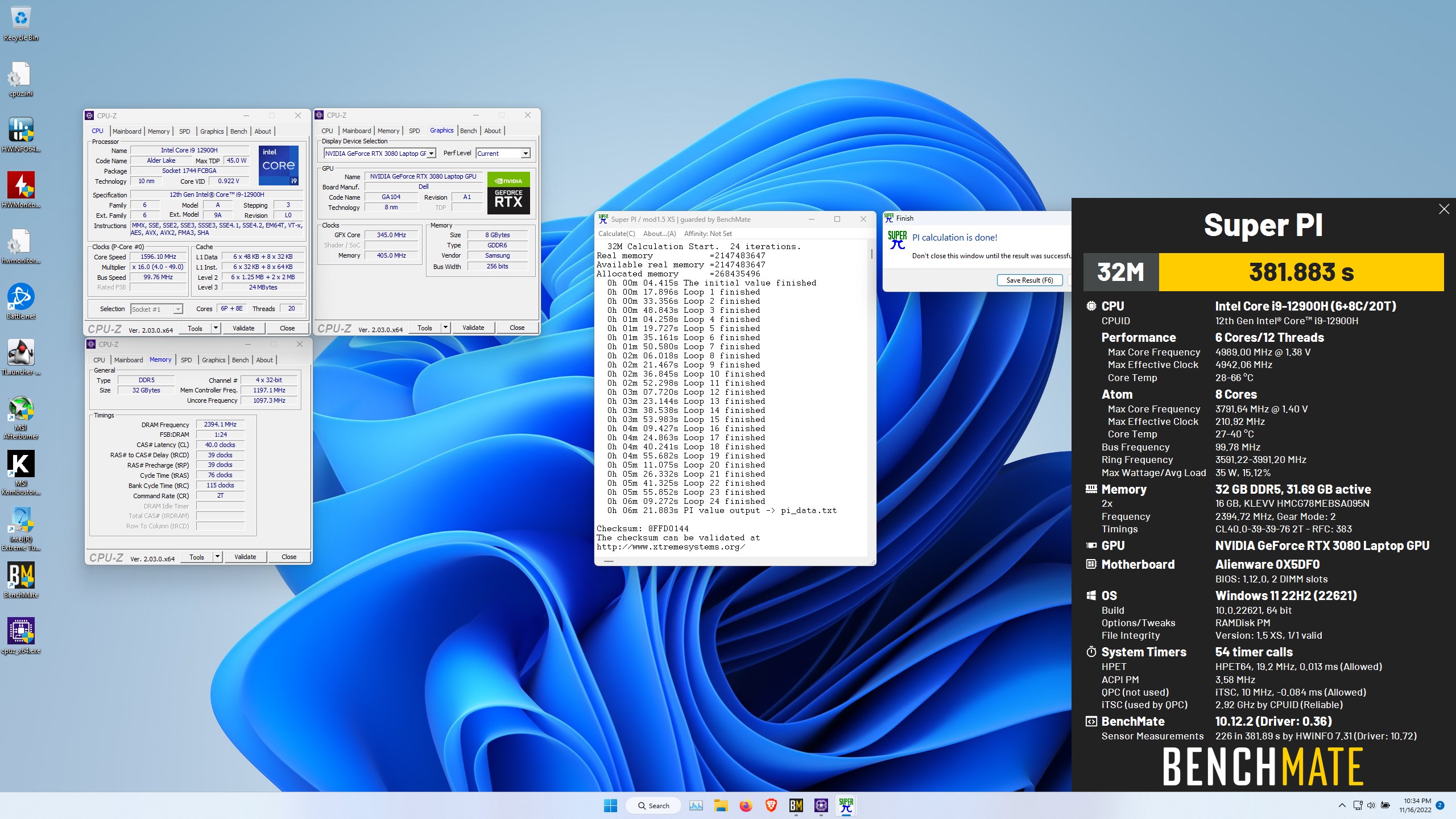The width and height of the screenshot is (1456, 819).
Task: Click the NVIDIA GeForce RTX logo
Action: [508, 193]
